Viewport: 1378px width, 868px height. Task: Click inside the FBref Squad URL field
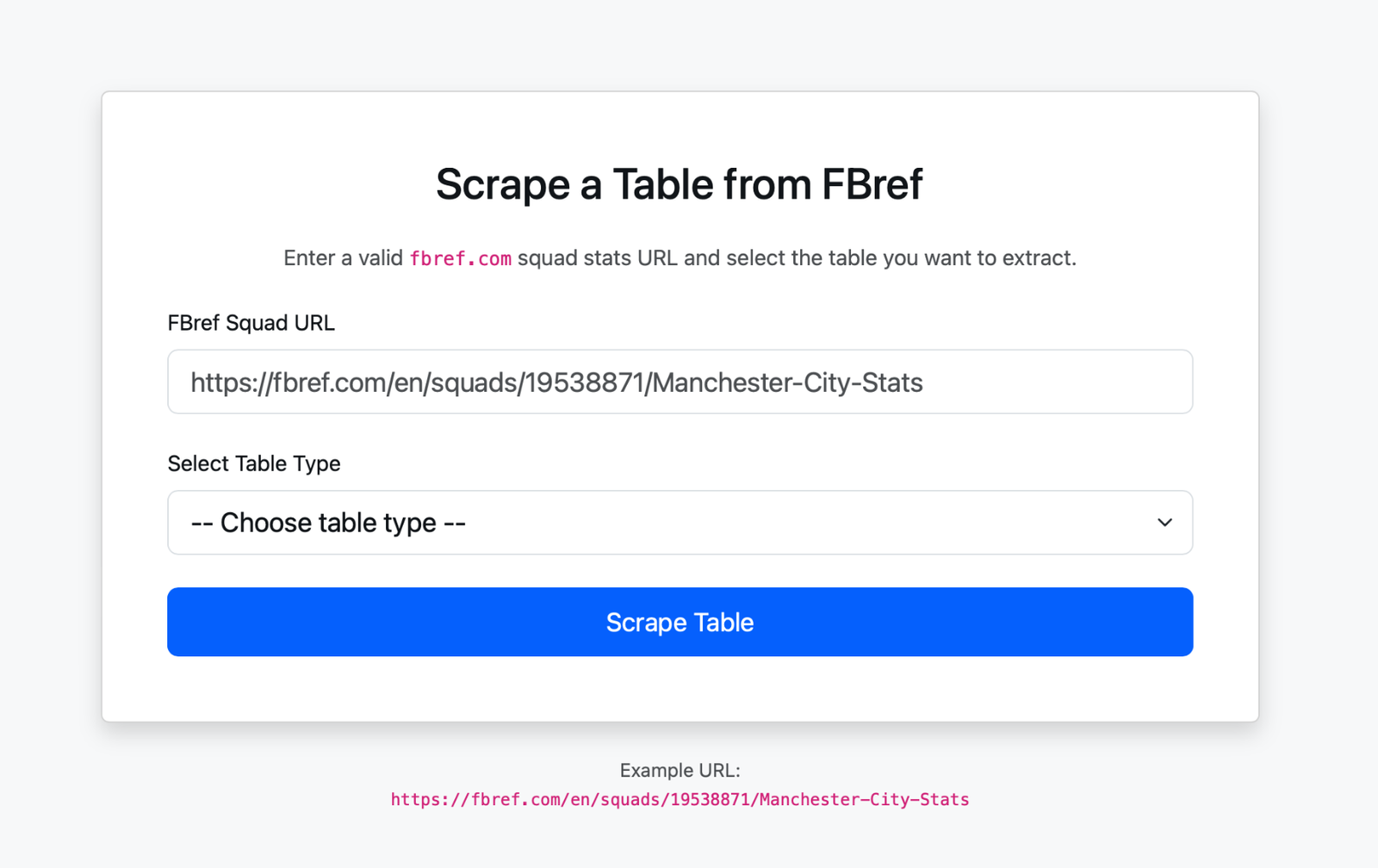[680, 381]
